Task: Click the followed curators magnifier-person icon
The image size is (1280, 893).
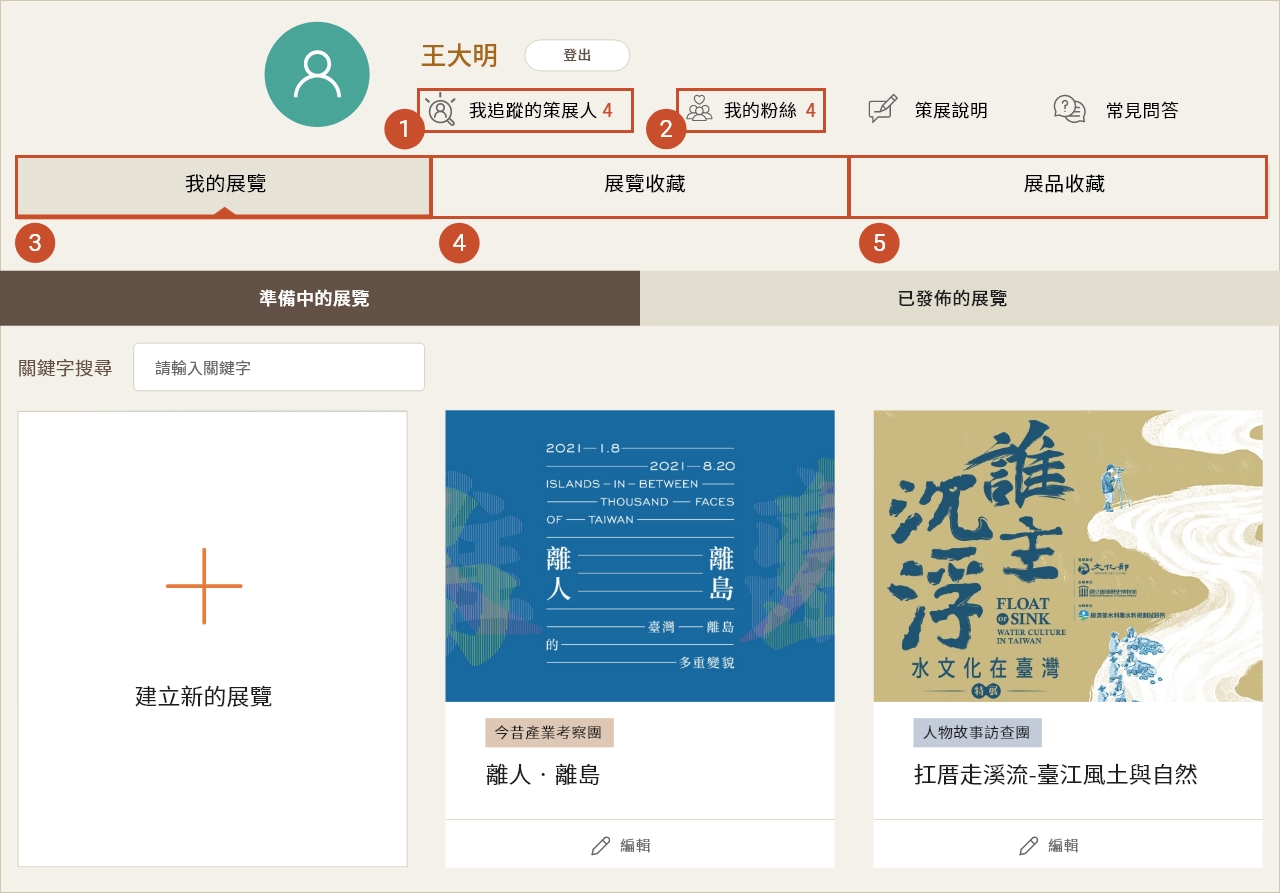Action: pyautogui.click(x=442, y=110)
